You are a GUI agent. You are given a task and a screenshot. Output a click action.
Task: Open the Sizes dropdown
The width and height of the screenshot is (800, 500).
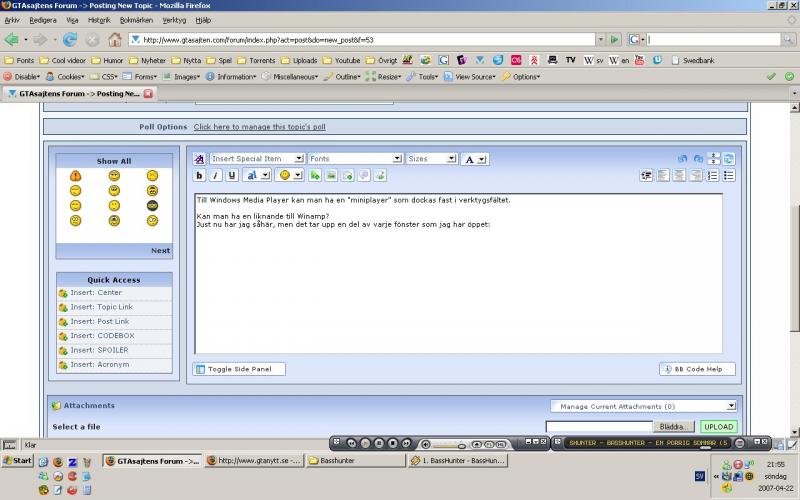pyautogui.click(x=432, y=159)
